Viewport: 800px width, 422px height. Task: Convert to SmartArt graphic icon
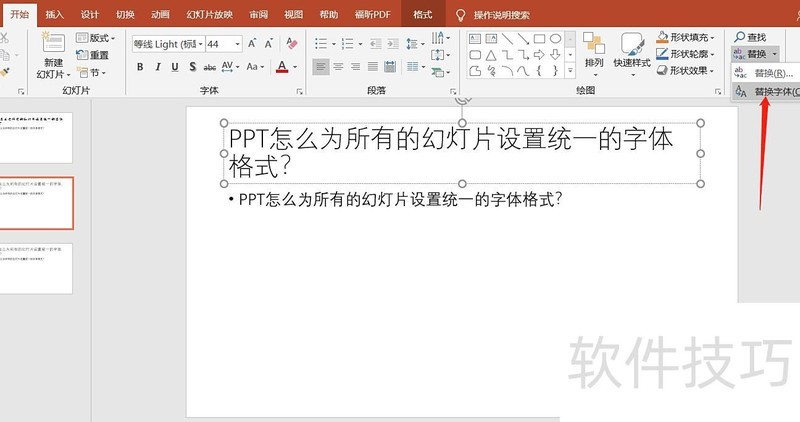point(440,72)
